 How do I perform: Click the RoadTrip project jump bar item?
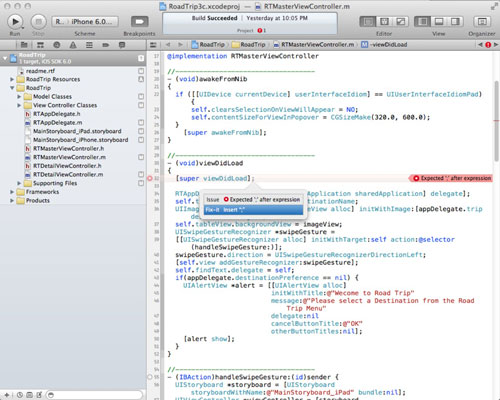[x=209, y=45]
